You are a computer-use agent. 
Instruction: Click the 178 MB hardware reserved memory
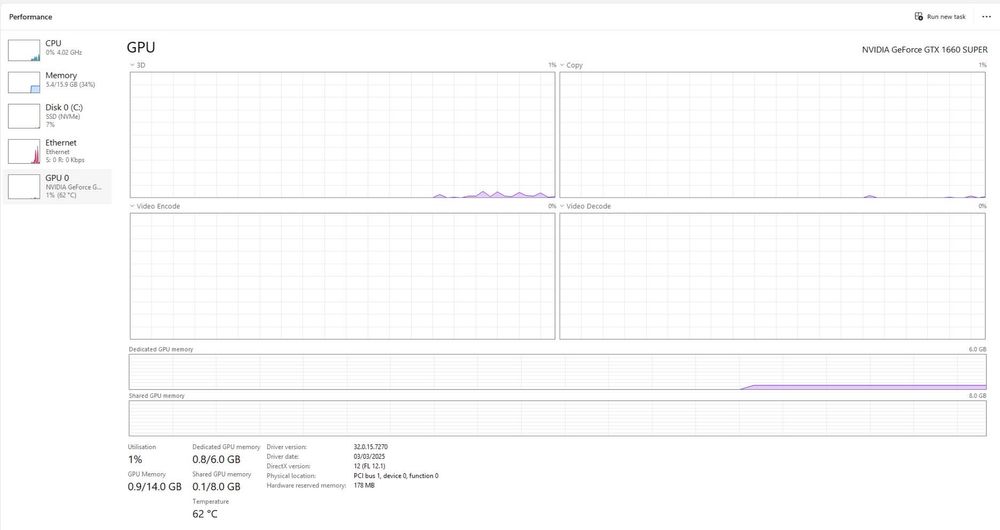click(364, 485)
